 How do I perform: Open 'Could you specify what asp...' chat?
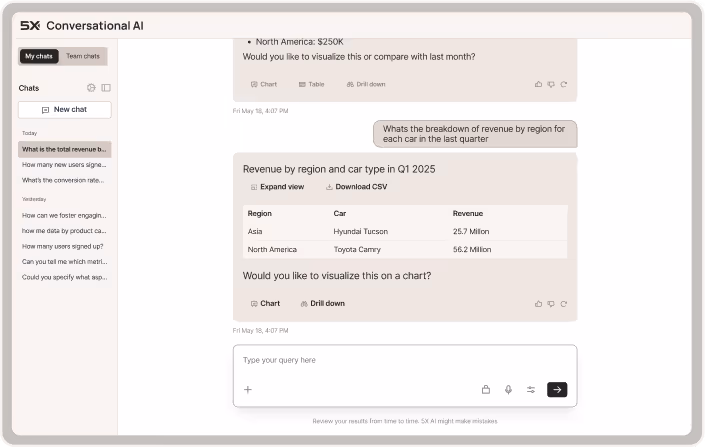[65, 277]
